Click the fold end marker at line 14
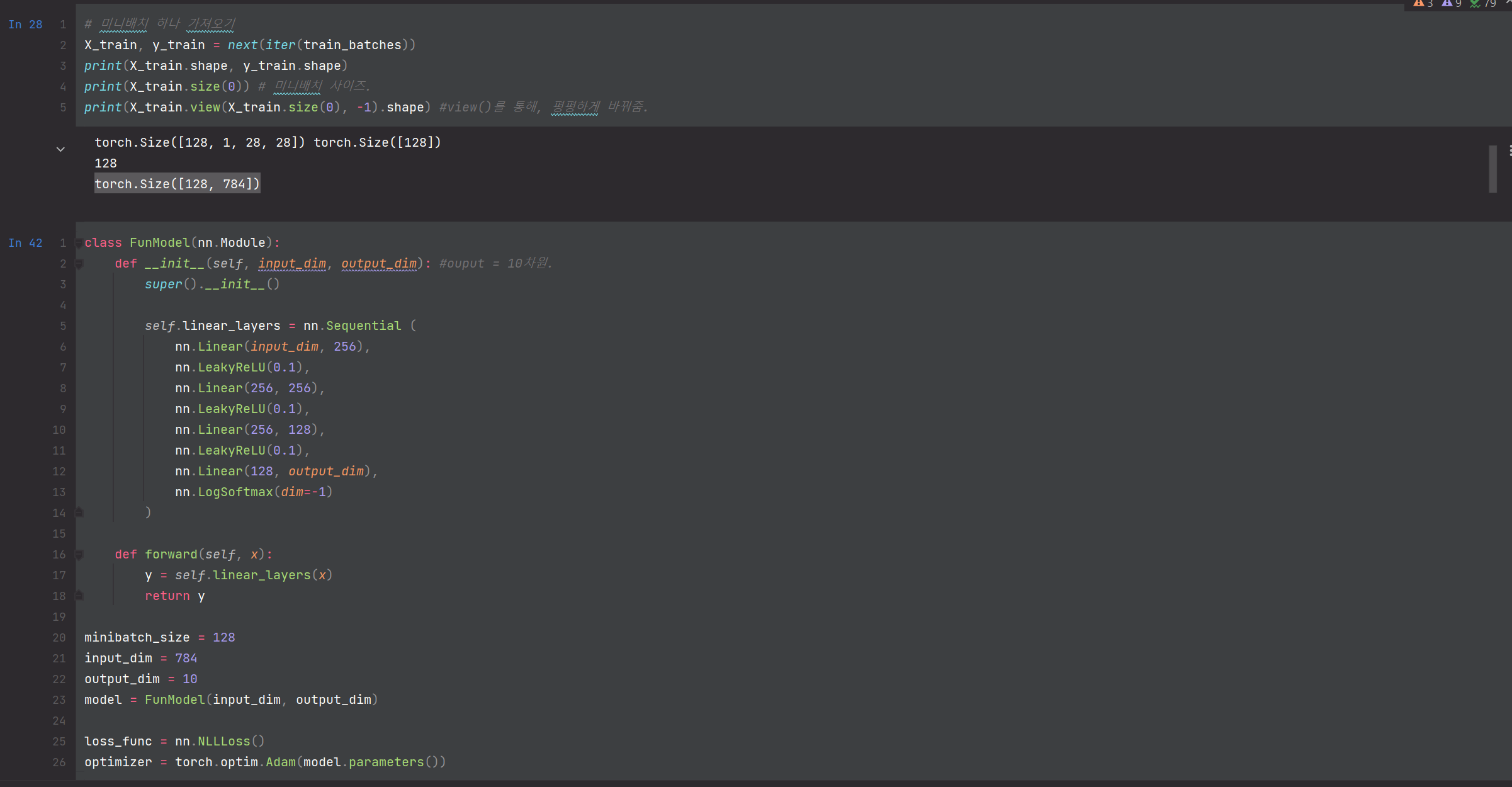 79,512
